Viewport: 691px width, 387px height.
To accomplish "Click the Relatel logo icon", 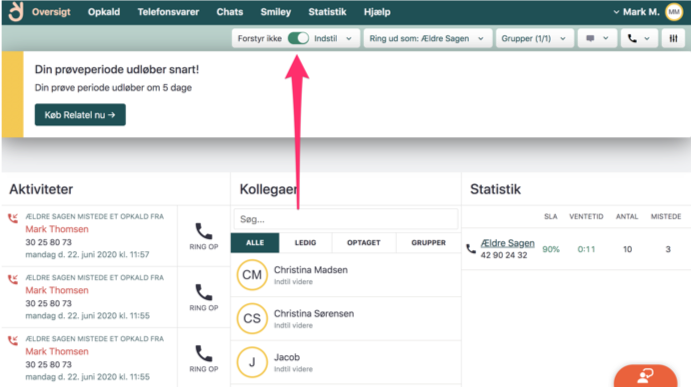I will [16, 12].
